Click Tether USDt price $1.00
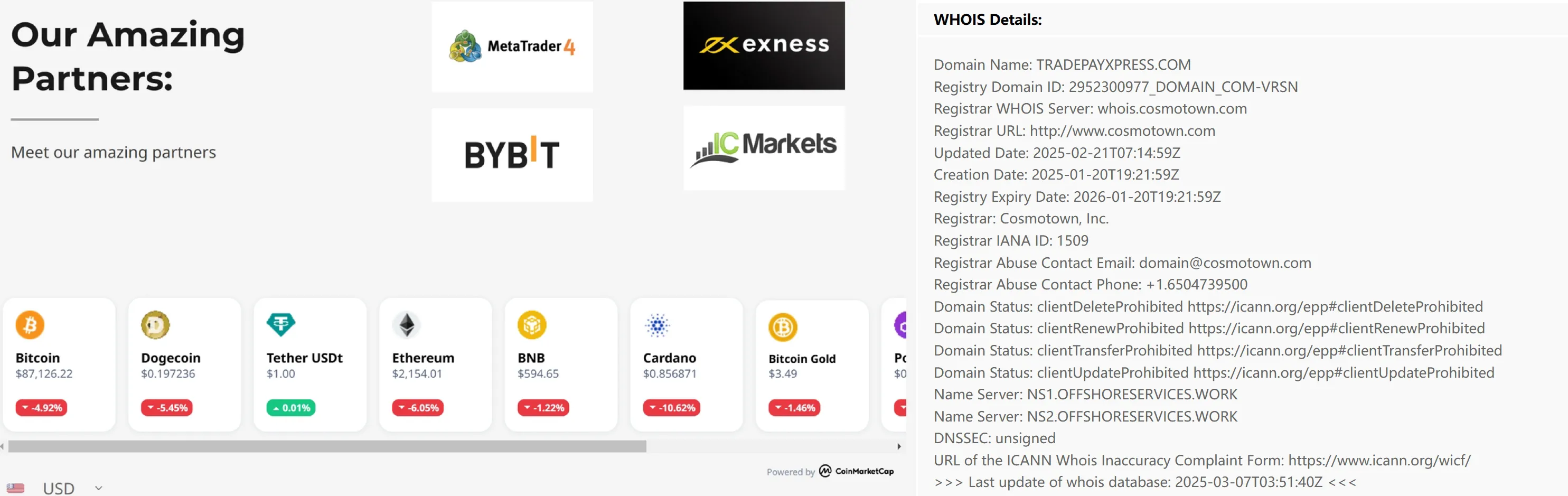 point(280,373)
